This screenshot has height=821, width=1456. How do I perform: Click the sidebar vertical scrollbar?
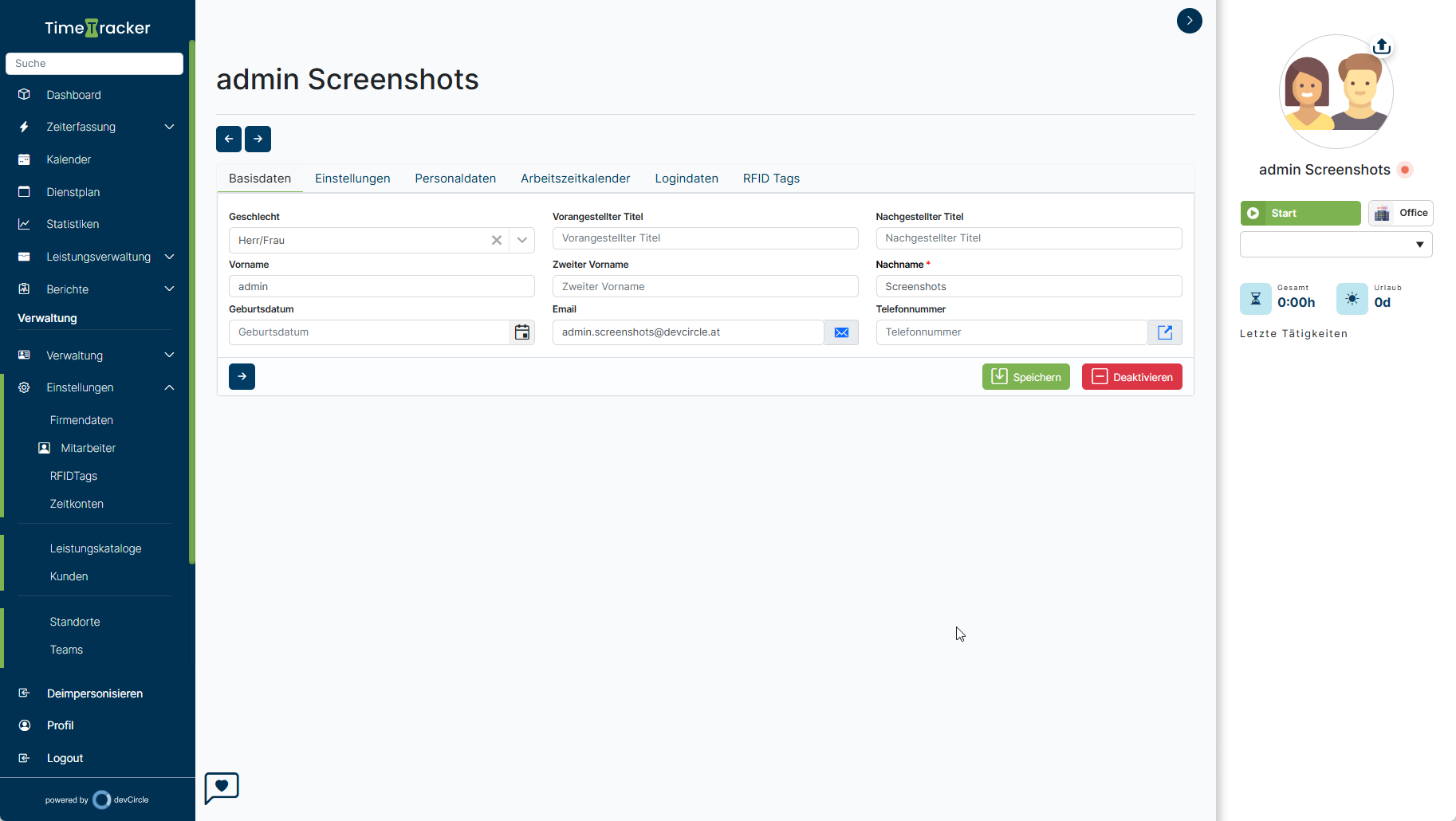(x=191, y=301)
